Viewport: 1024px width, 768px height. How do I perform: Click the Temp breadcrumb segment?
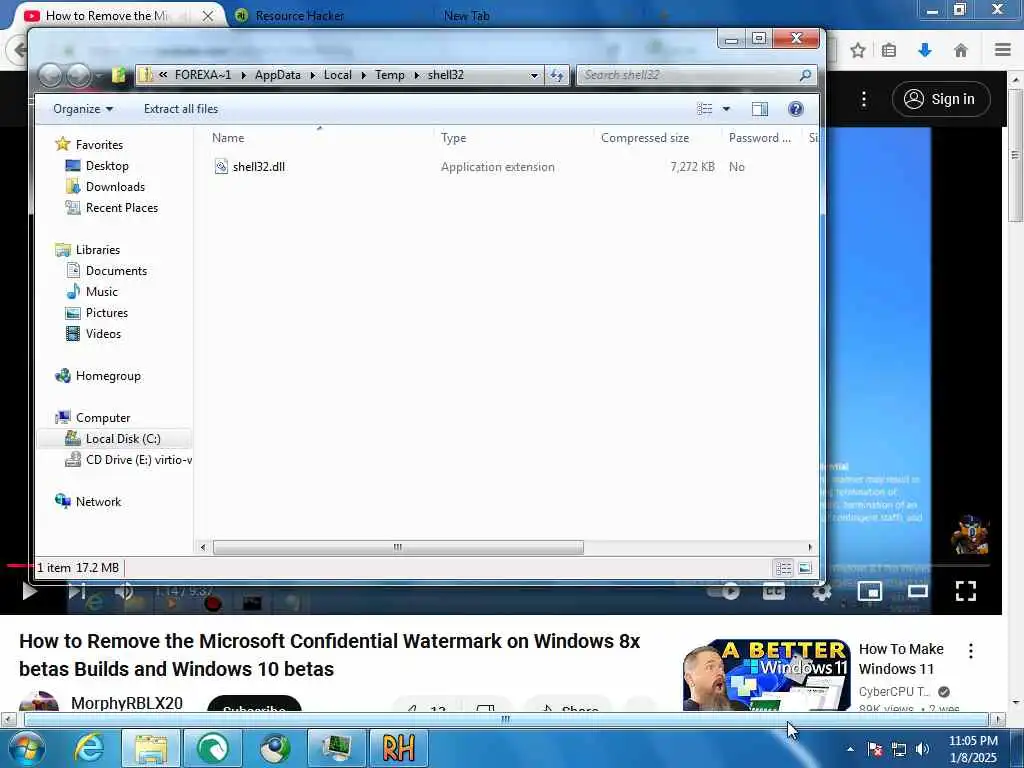click(390, 75)
